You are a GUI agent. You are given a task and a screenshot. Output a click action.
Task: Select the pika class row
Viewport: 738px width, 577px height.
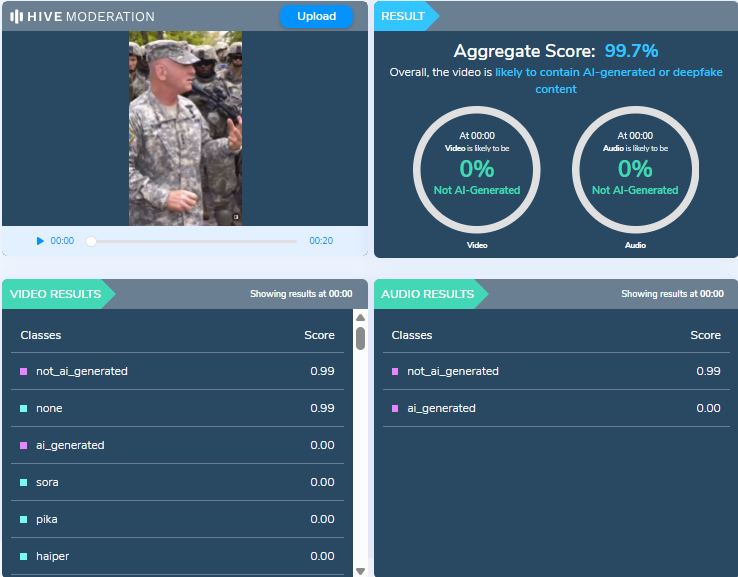click(177, 519)
